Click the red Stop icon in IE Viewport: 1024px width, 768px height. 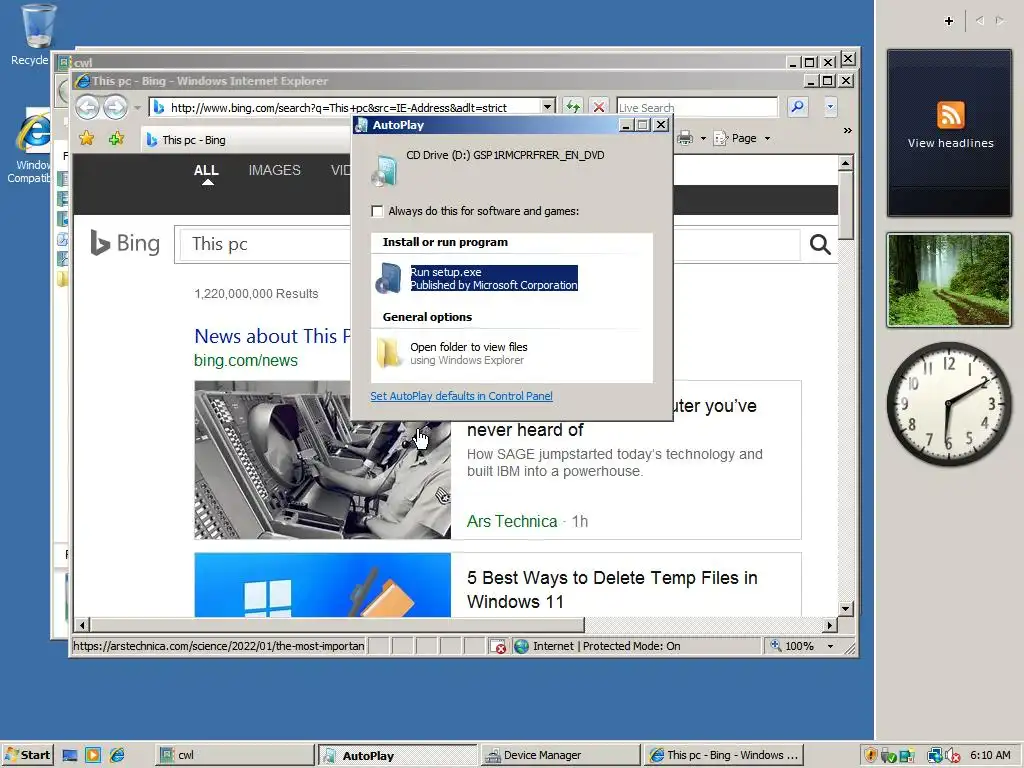point(599,106)
